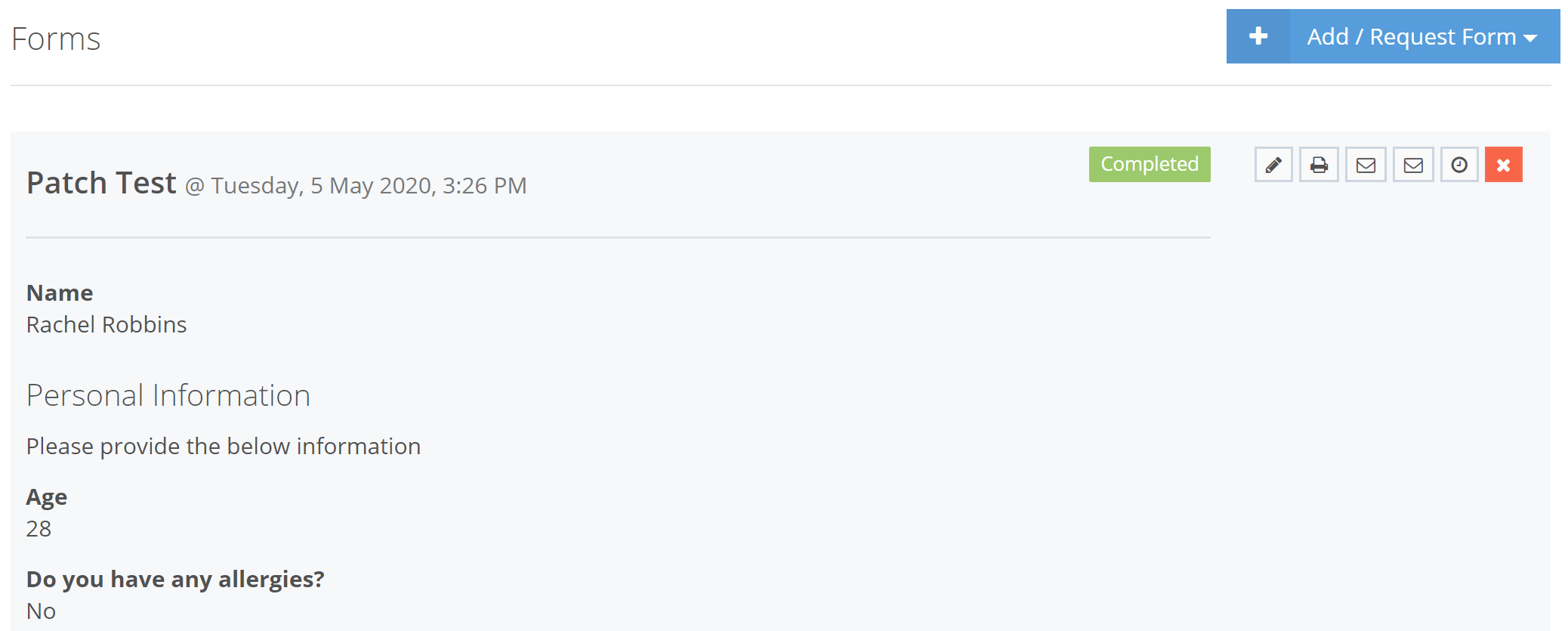The height and width of the screenshot is (631, 1568).
Task: Select the print icon for the form
Action: coord(1319,164)
